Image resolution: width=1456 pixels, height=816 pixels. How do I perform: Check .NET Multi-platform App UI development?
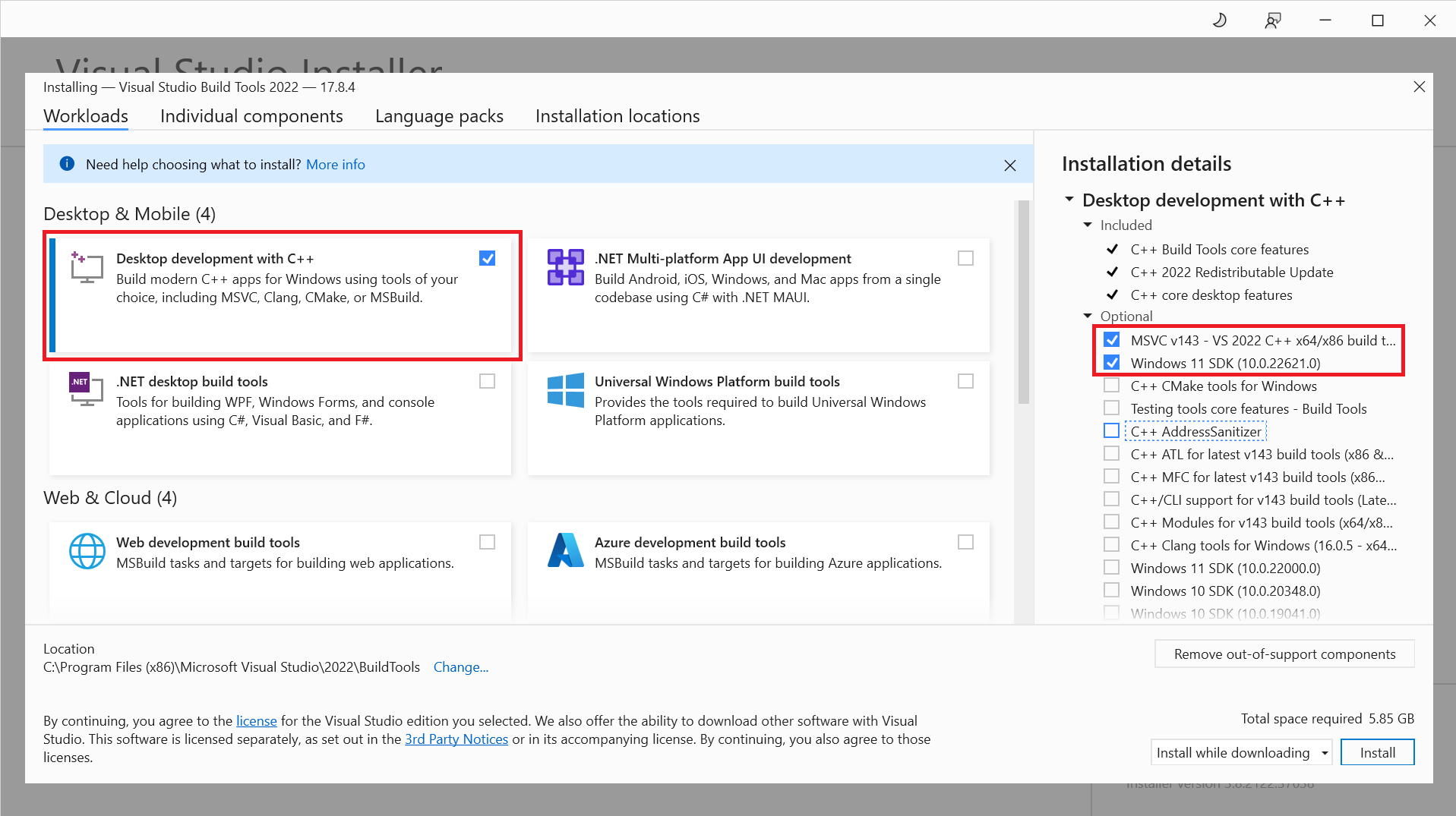point(965,259)
